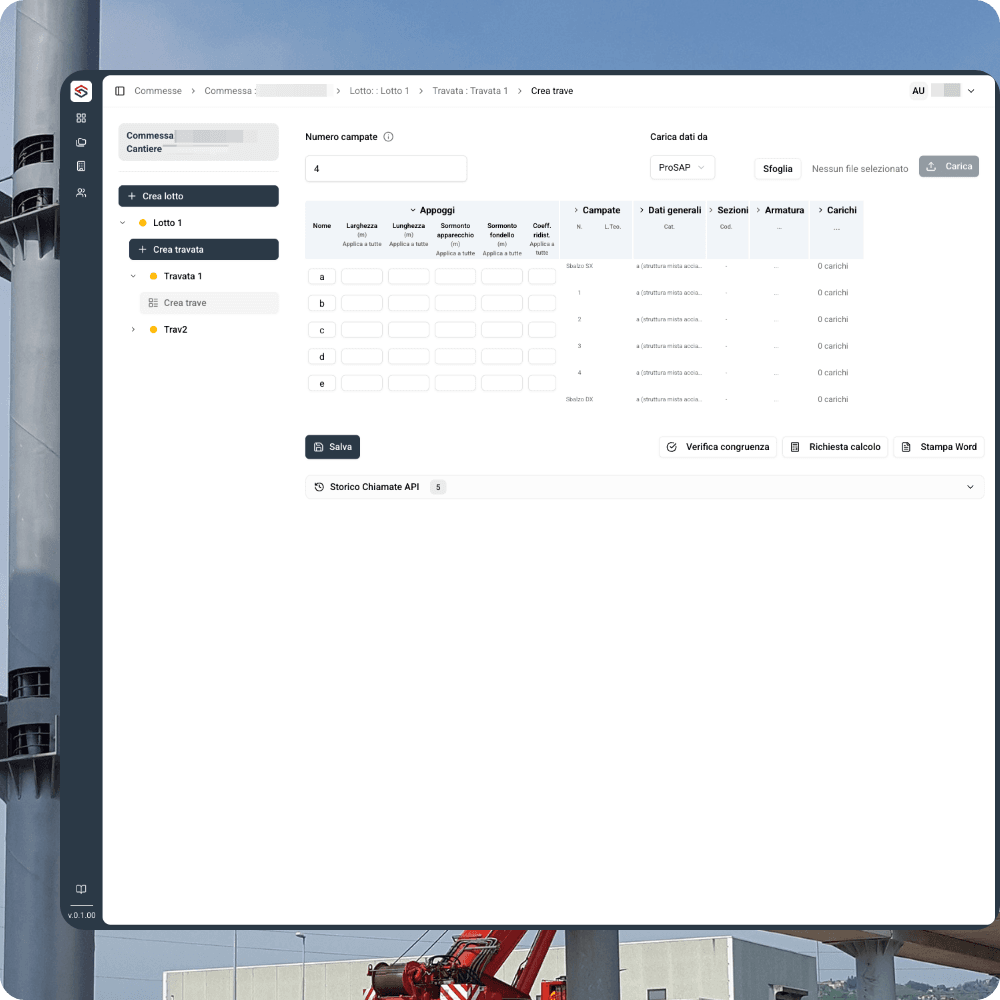Select Travata 1 in the project tree
The height and width of the screenshot is (1000, 1000).
tap(182, 276)
